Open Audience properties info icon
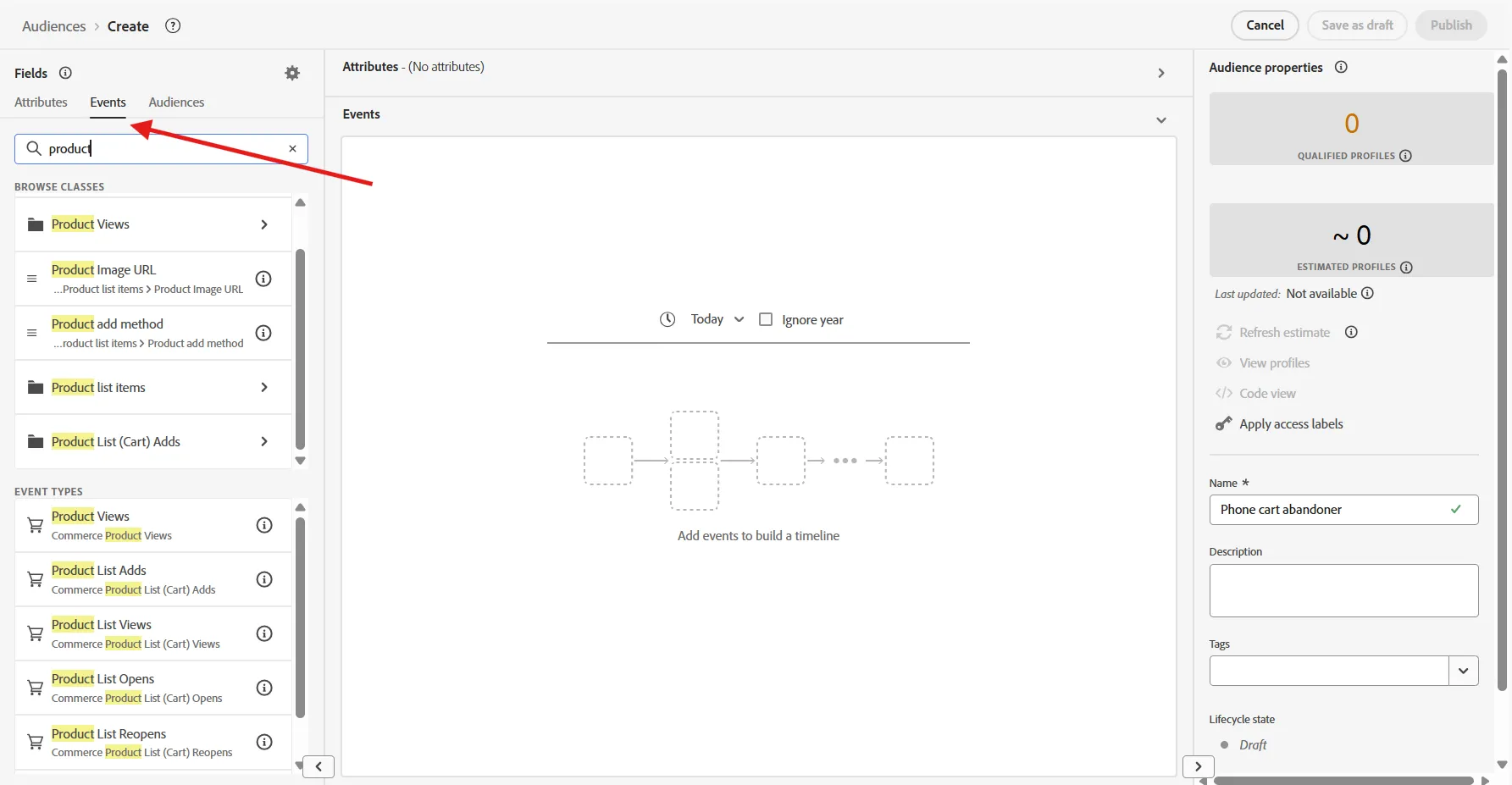This screenshot has height=785, width=1512. (1341, 67)
